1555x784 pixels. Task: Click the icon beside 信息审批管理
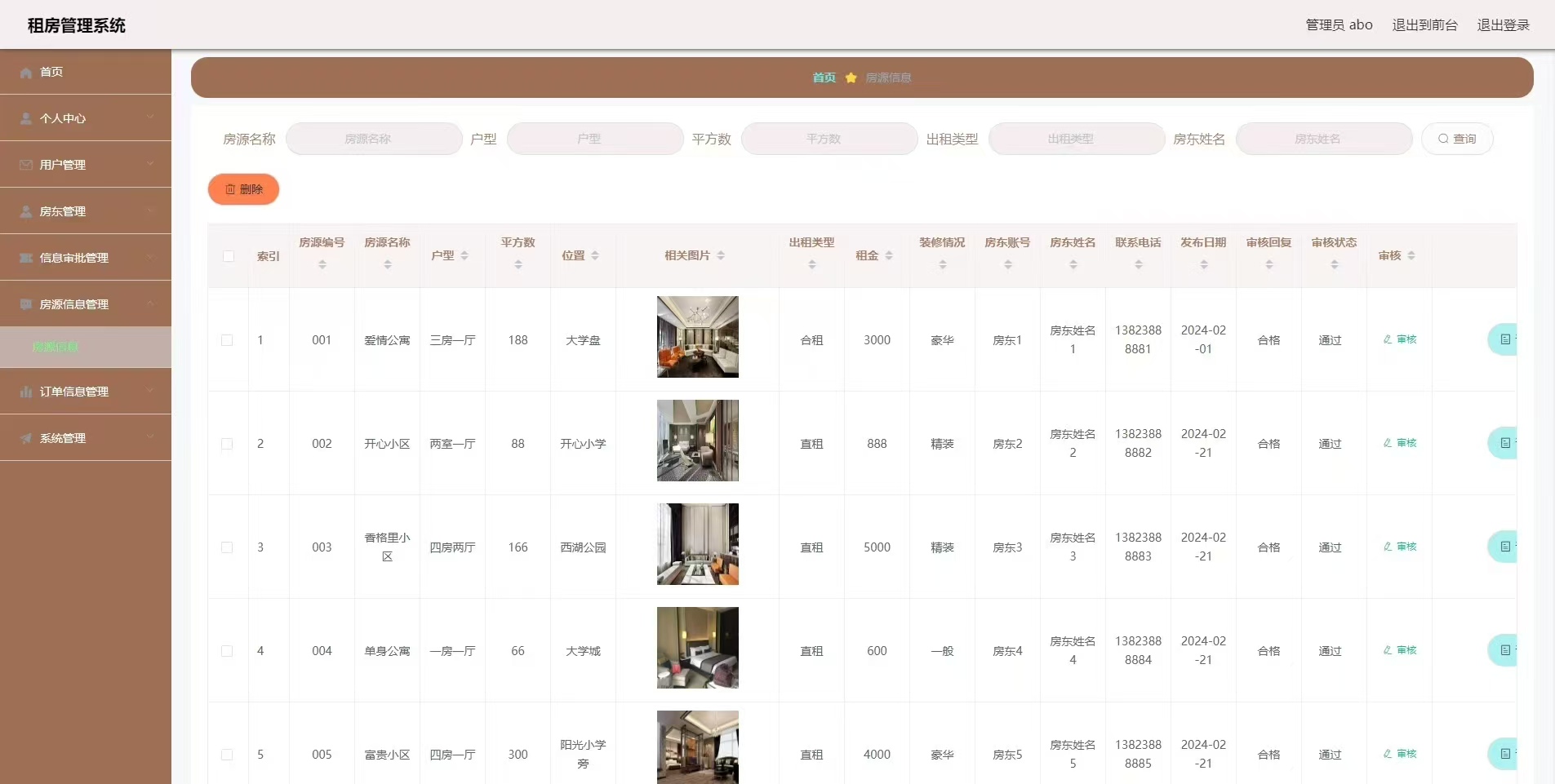click(26, 258)
